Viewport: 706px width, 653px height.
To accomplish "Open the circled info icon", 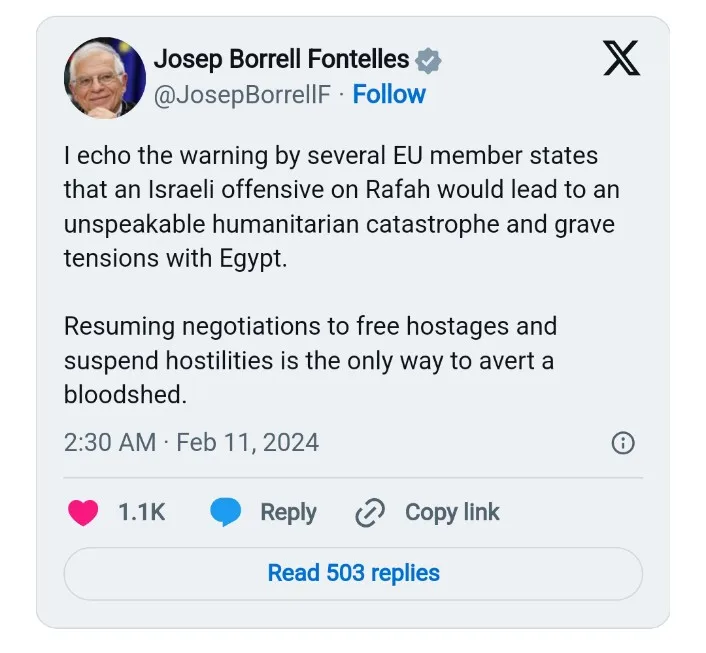I will [622, 443].
